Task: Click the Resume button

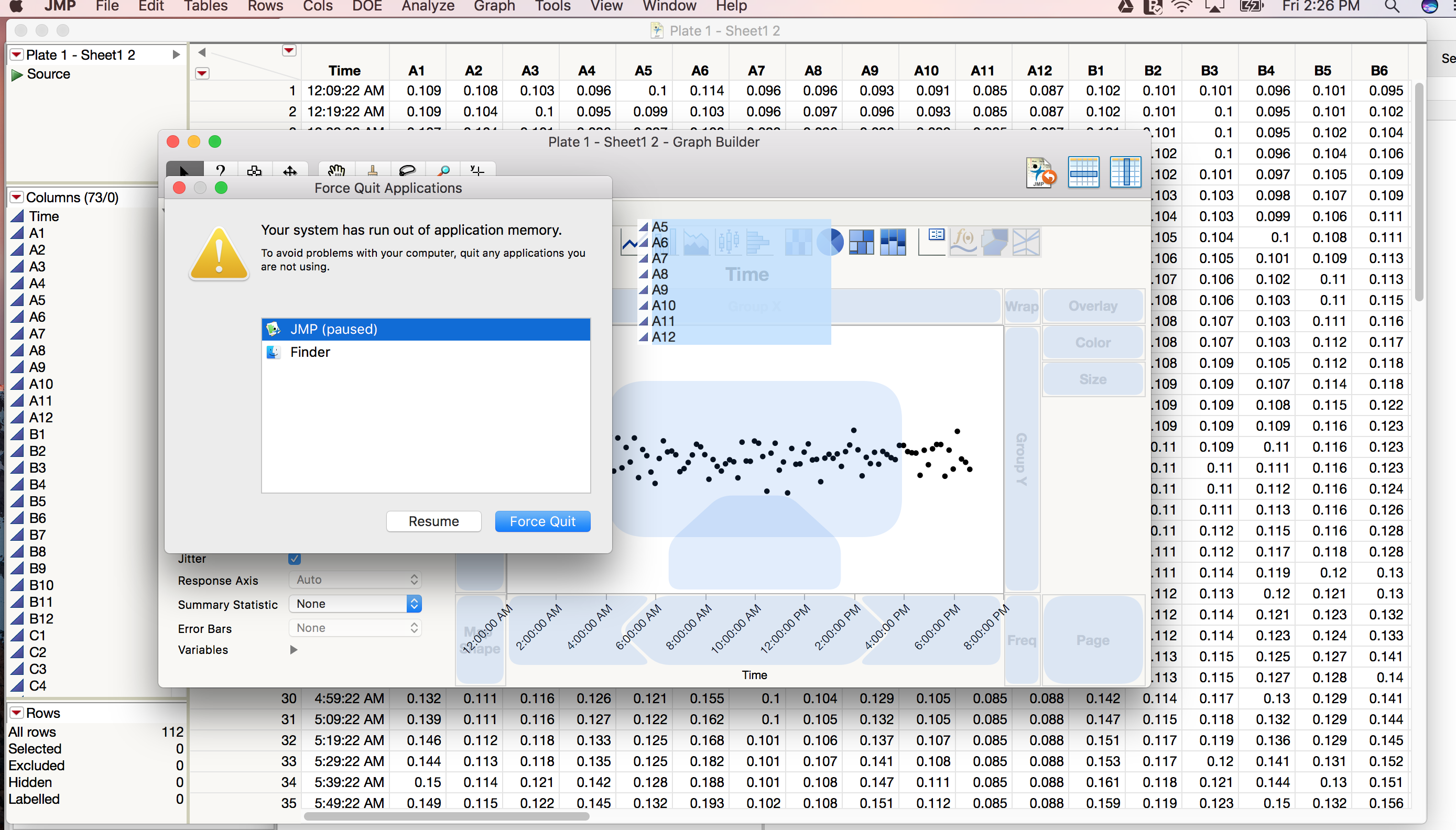Action: (x=433, y=521)
